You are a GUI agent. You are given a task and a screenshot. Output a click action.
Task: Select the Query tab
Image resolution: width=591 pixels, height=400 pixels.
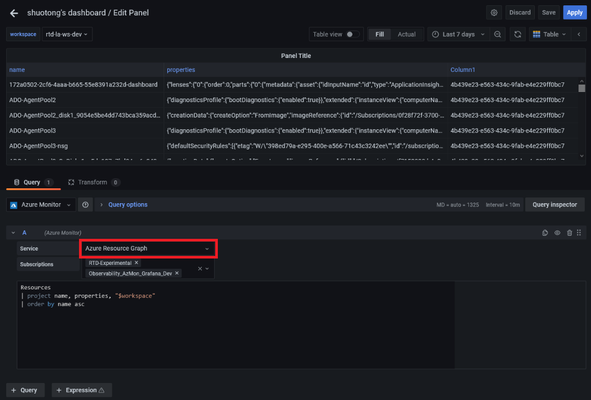tap(33, 182)
